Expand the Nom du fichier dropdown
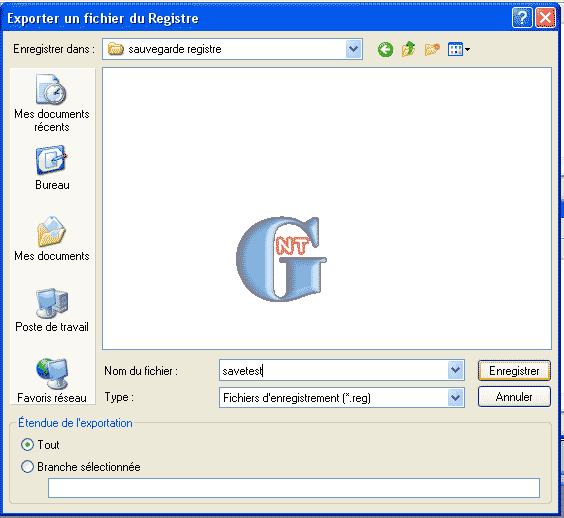 tap(455, 370)
